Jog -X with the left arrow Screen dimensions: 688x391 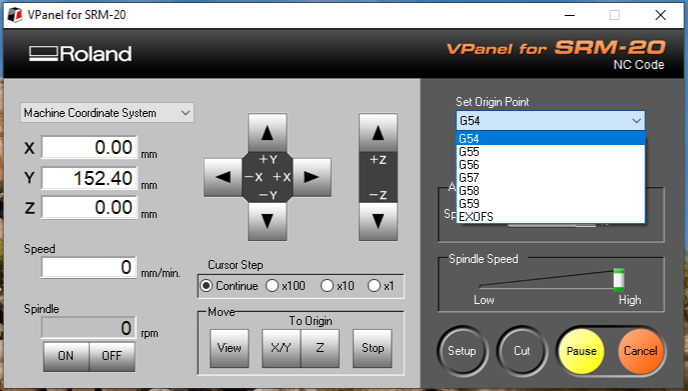click(x=223, y=177)
